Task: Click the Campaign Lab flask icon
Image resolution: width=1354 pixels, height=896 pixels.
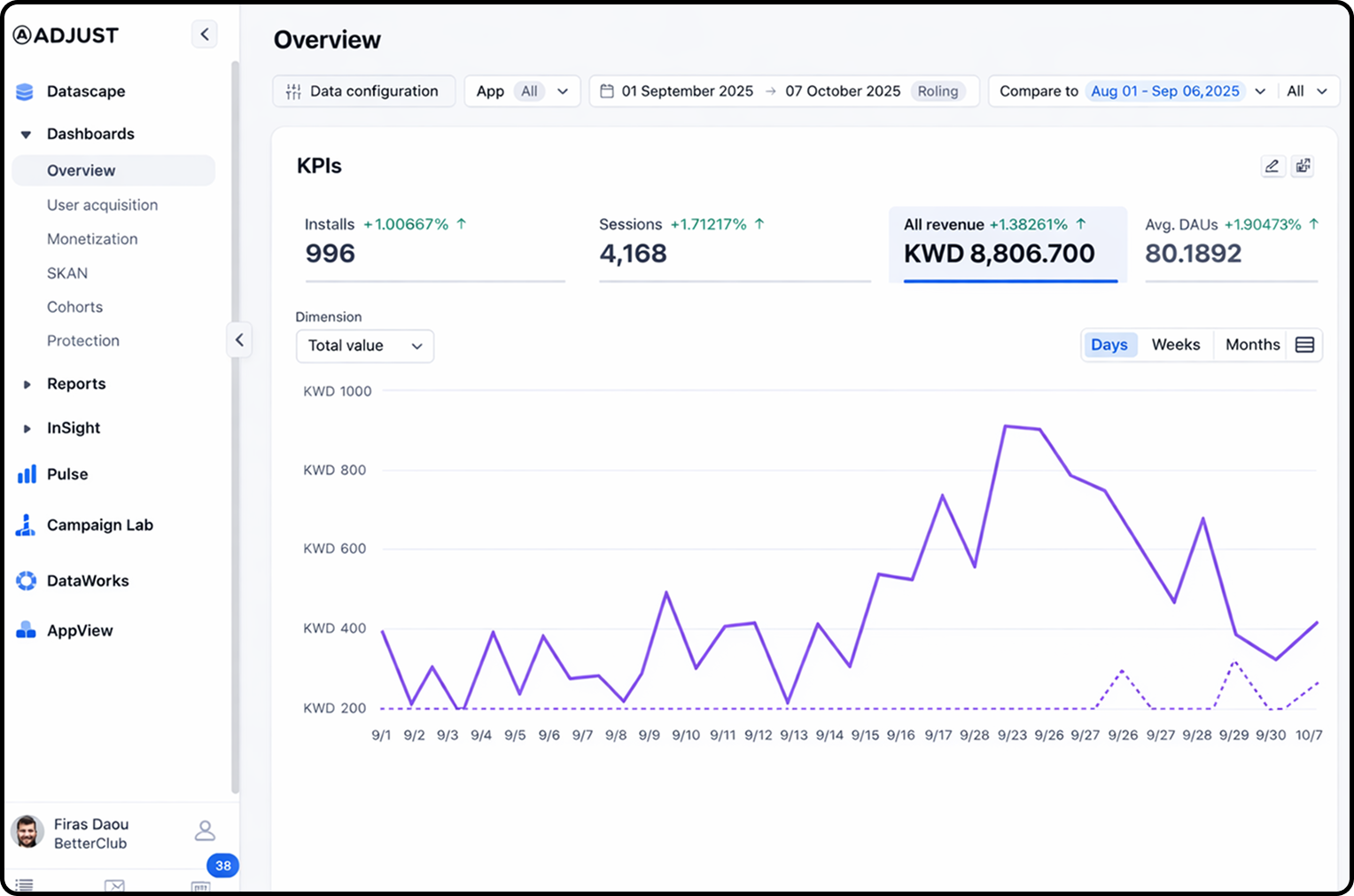Action: click(26, 526)
